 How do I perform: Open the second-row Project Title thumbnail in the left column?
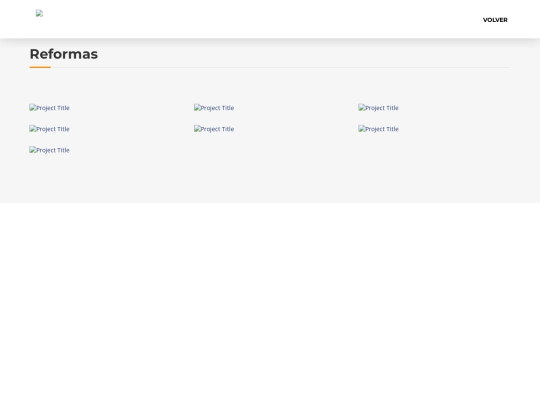click(x=49, y=129)
